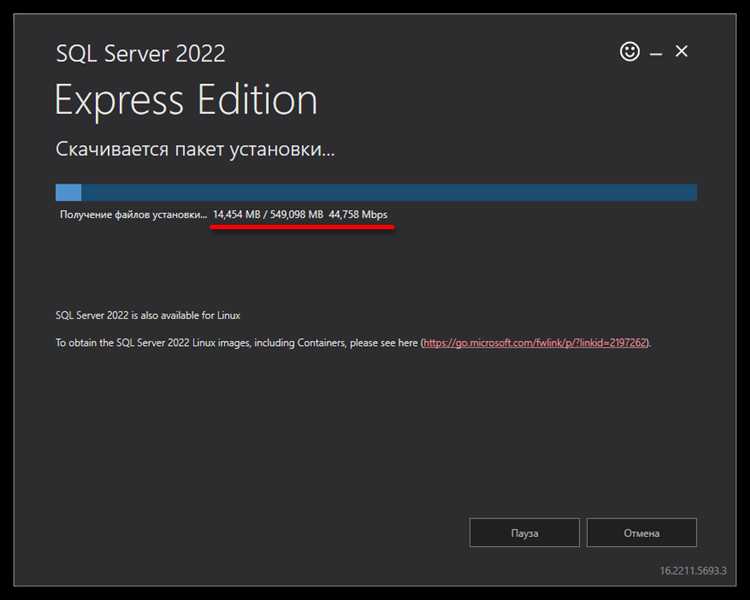Select the Express Edition heading
This screenshot has width=750, height=600.
(186, 101)
